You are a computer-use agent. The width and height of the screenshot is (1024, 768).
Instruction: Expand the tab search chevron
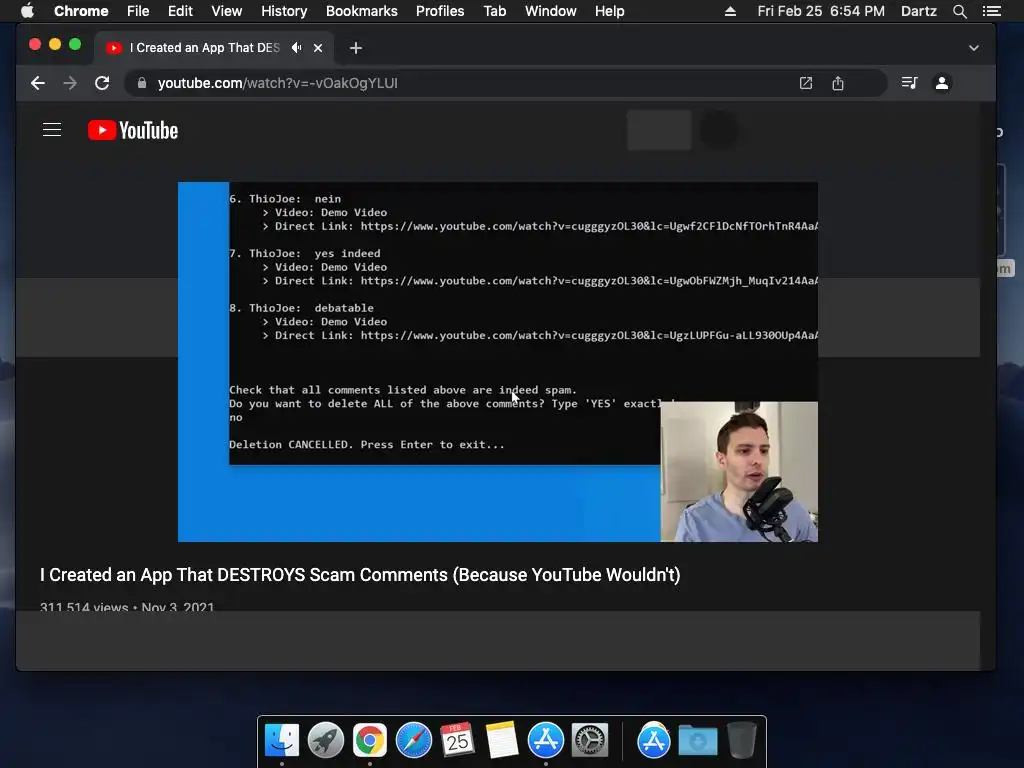(973, 48)
